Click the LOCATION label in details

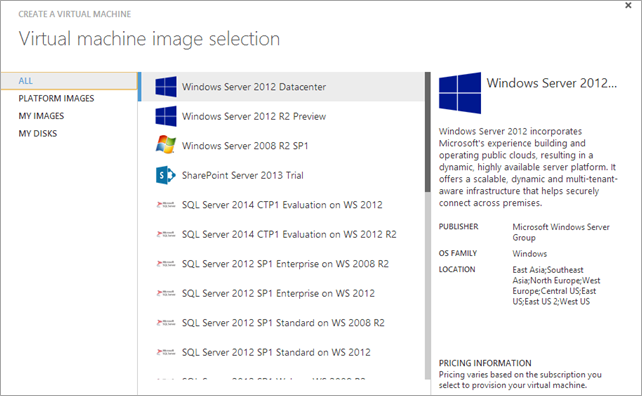pos(457,269)
